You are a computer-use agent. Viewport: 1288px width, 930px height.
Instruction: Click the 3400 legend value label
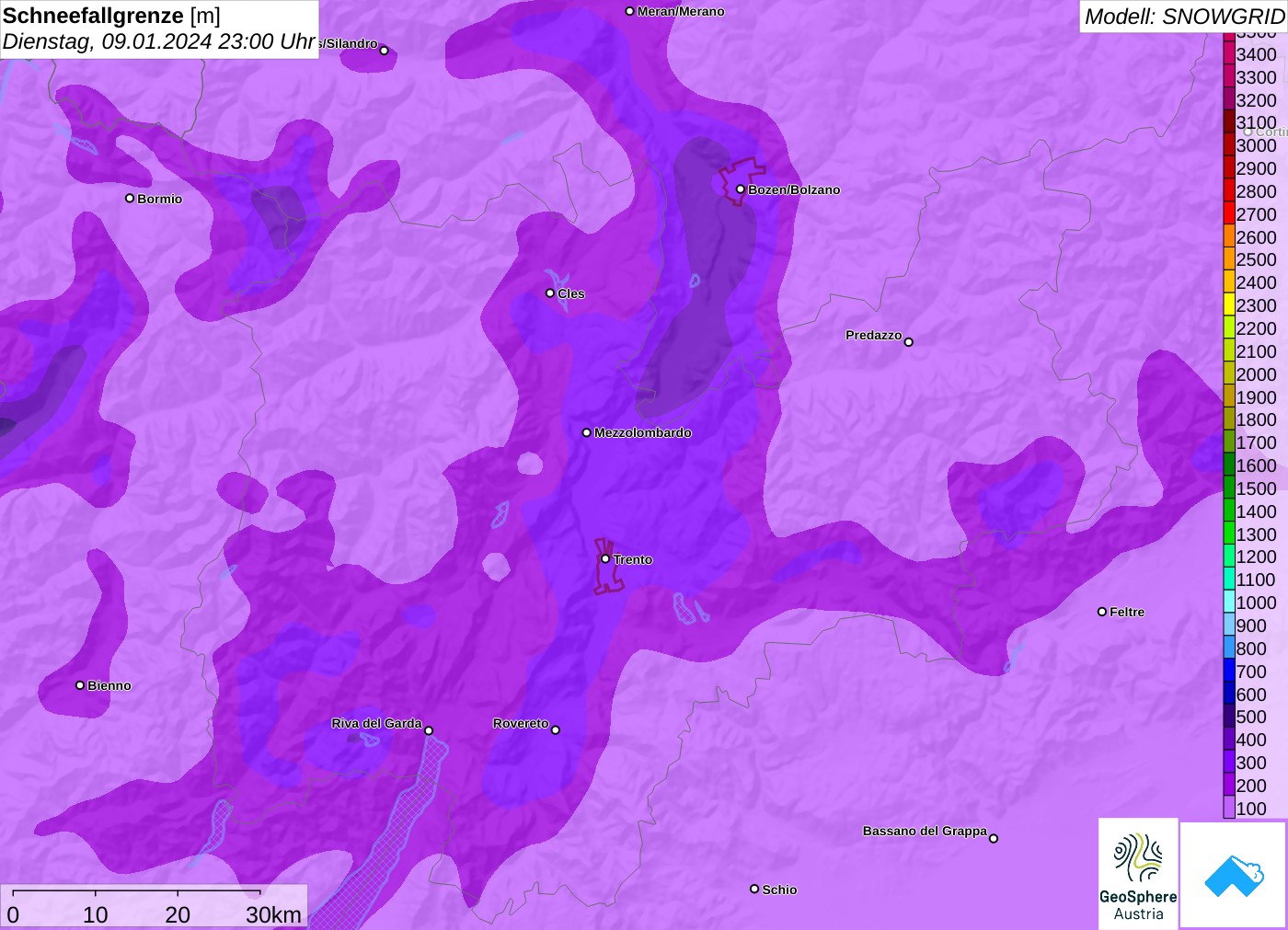[1256, 54]
